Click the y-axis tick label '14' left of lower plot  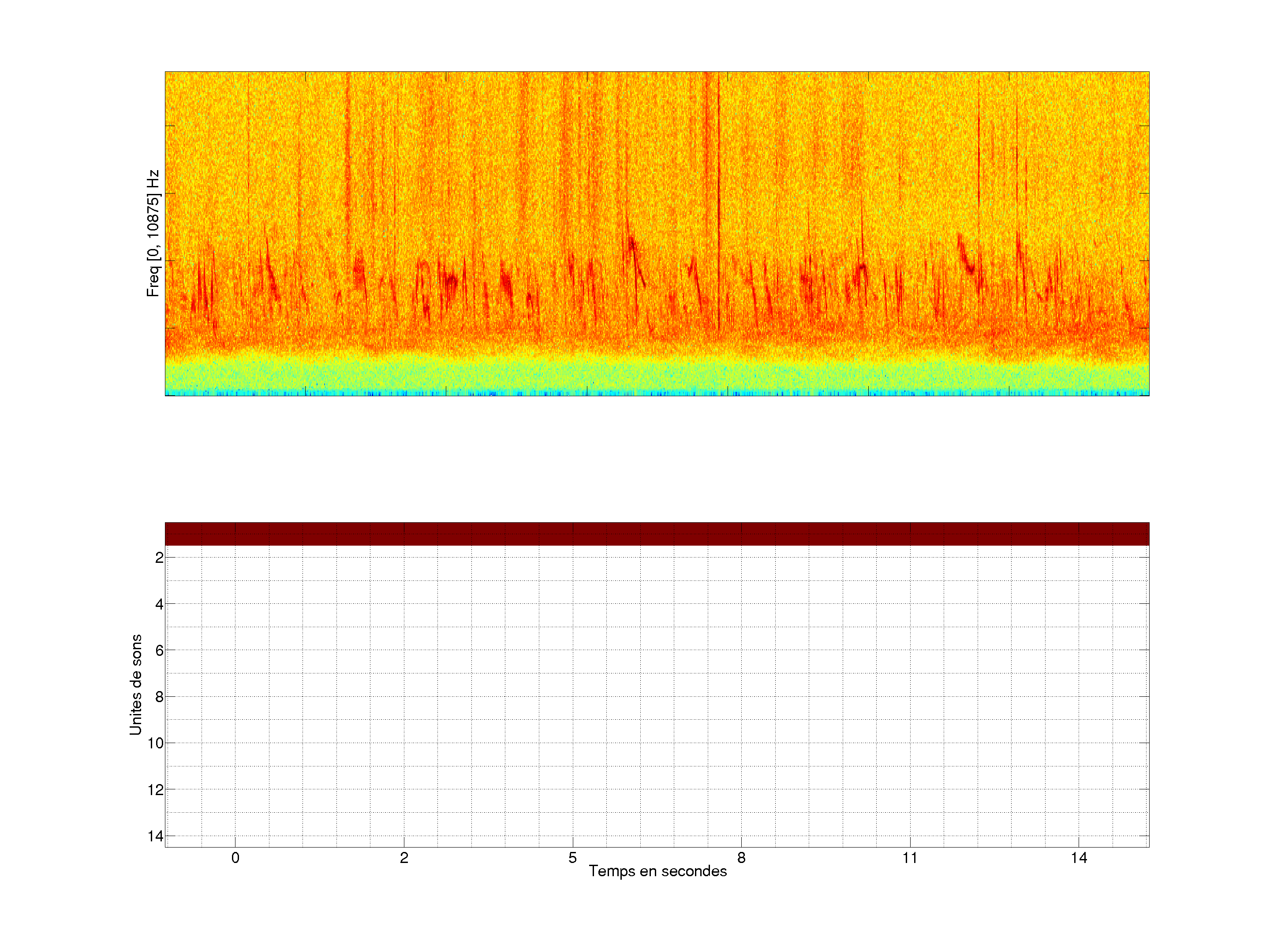click(x=156, y=836)
